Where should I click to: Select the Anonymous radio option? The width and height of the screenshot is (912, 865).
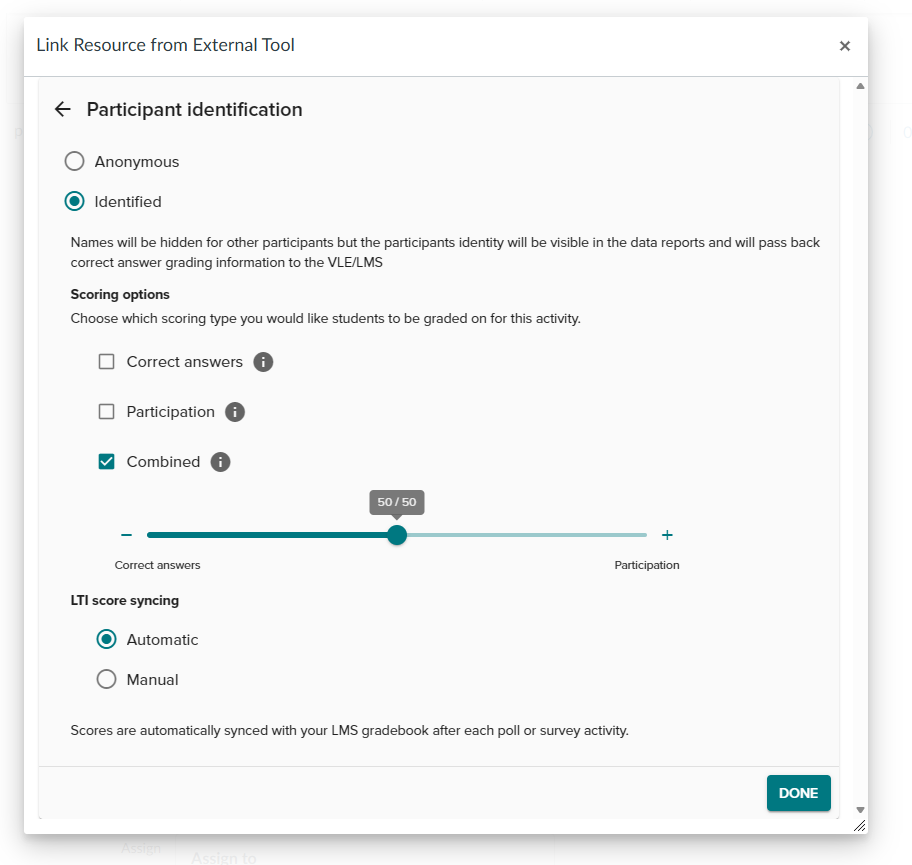(x=74, y=161)
